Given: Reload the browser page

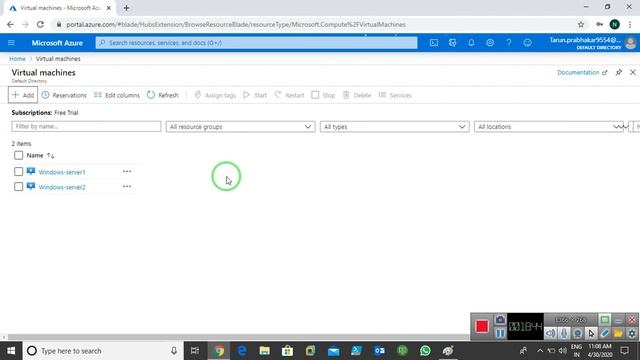Looking at the screenshot, I should 40,24.
